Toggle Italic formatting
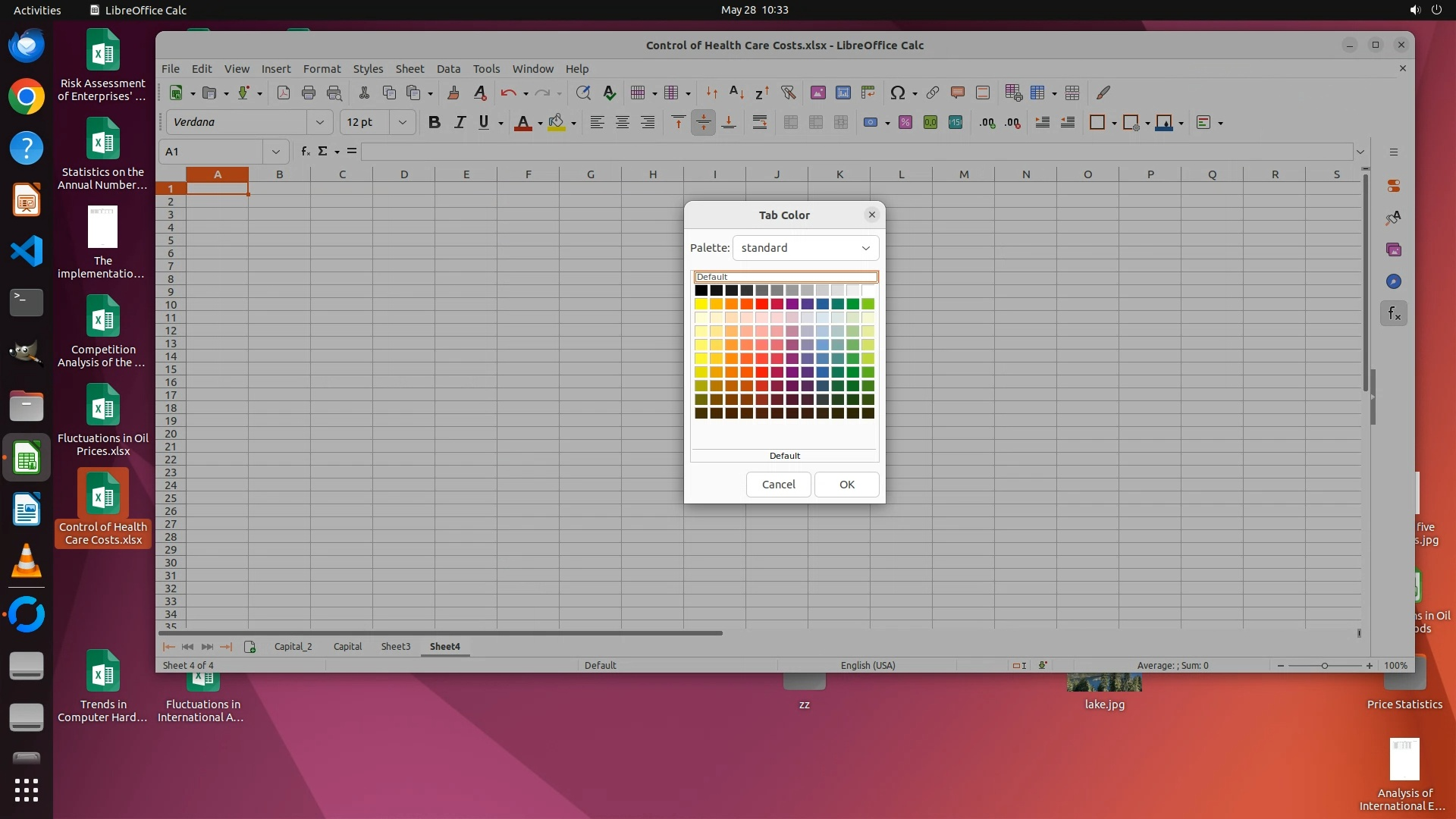The height and width of the screenshot is (819, 1456). point(459,123)
